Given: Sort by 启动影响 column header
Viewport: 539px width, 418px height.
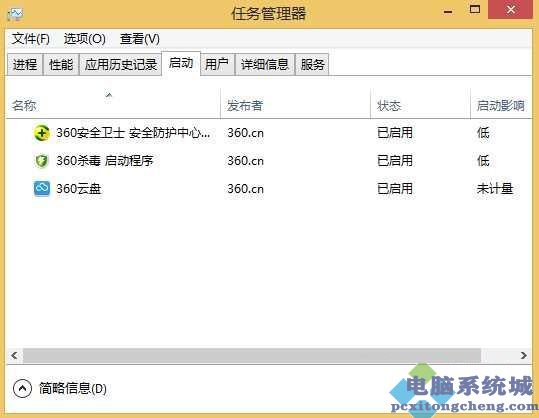Looking at the screenshot, I should click(501, 105).
